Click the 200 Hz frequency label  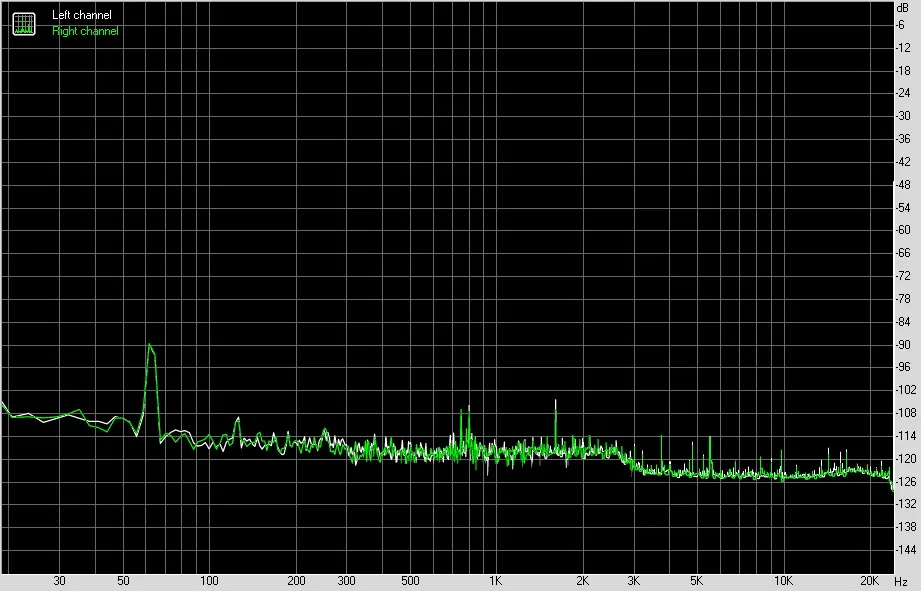pyautogui.click(x=296, y=581)
